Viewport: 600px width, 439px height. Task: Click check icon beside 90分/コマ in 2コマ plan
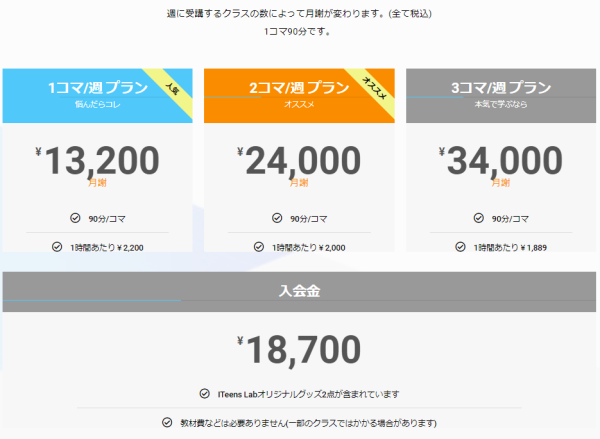point(277,218)
